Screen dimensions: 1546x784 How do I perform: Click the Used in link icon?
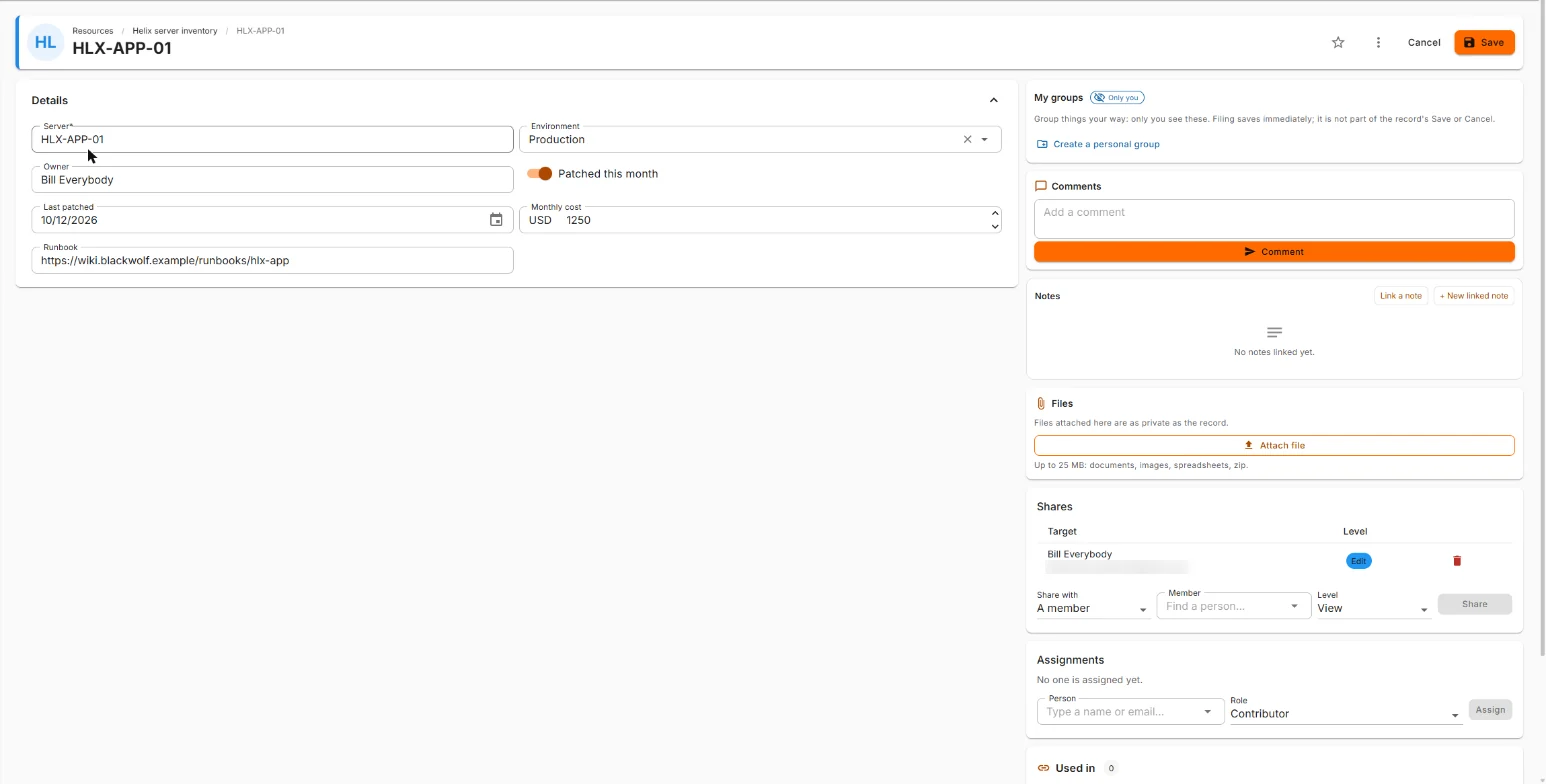click(x=1043, y=768)
